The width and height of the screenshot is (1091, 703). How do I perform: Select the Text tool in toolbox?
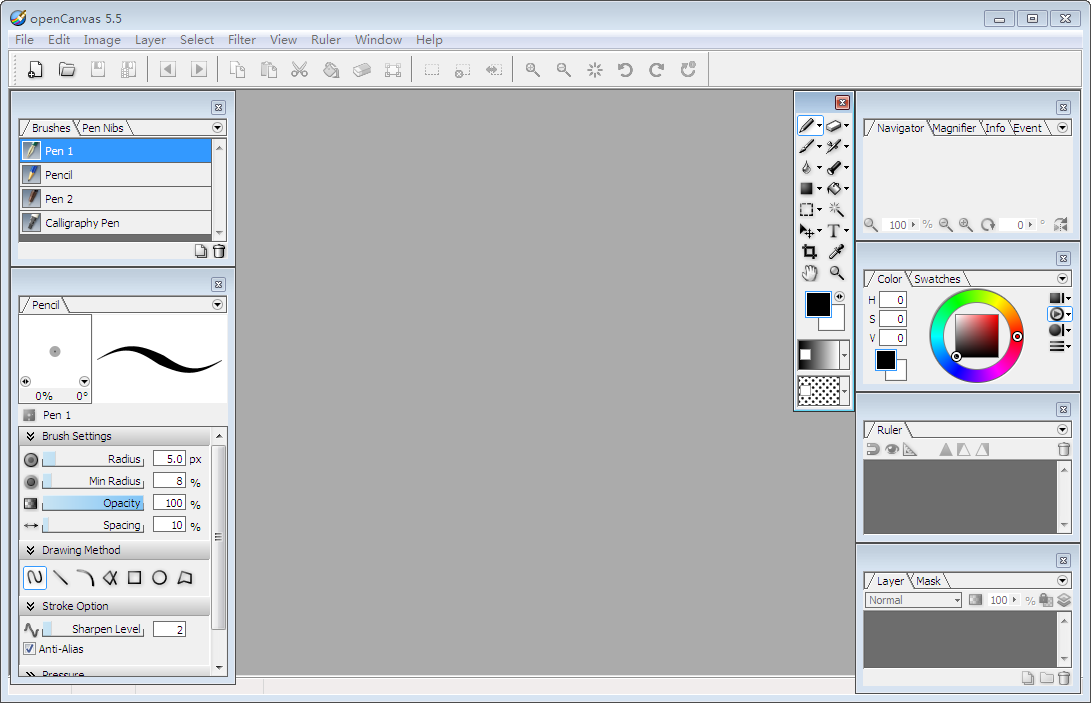(833, 231)
